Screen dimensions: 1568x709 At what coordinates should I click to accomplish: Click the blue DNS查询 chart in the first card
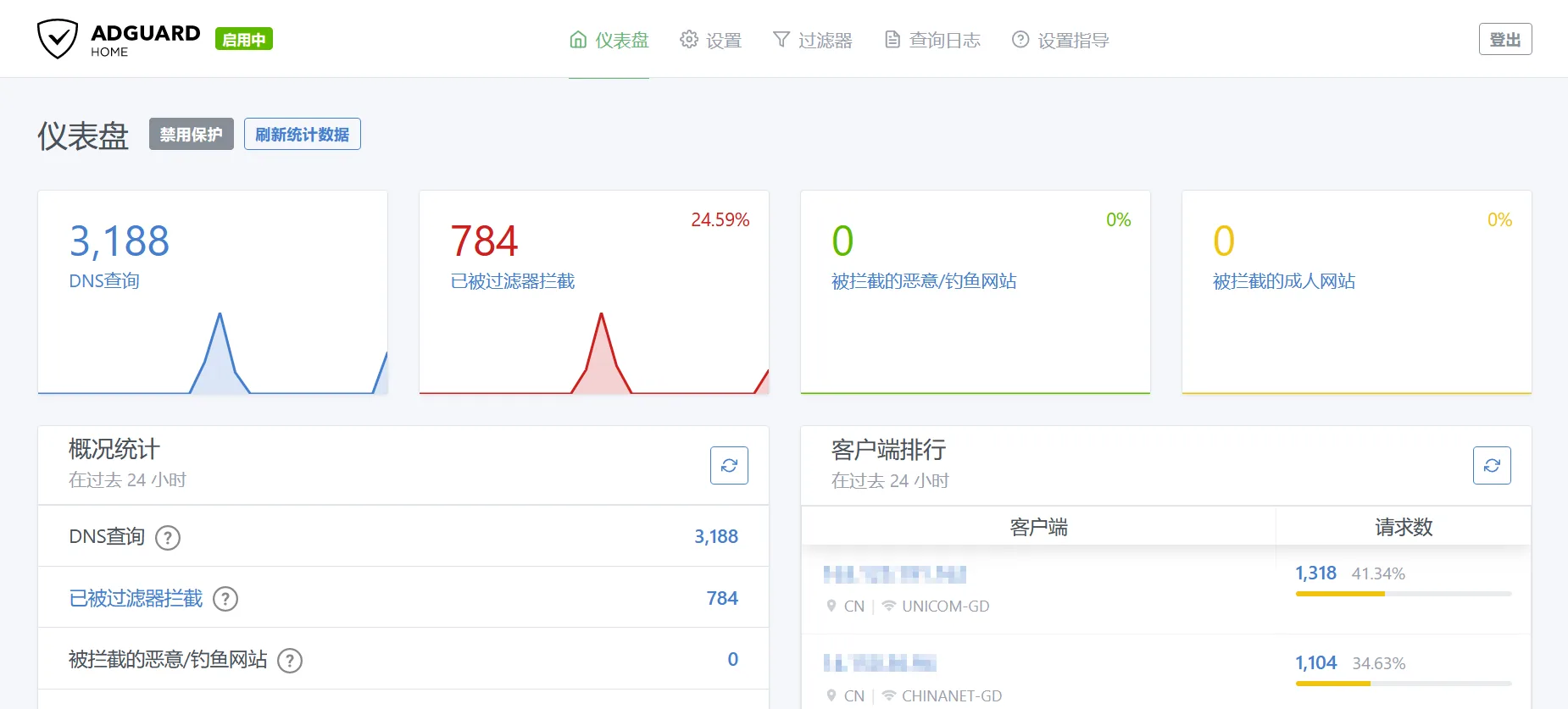(x=213, y=353)
